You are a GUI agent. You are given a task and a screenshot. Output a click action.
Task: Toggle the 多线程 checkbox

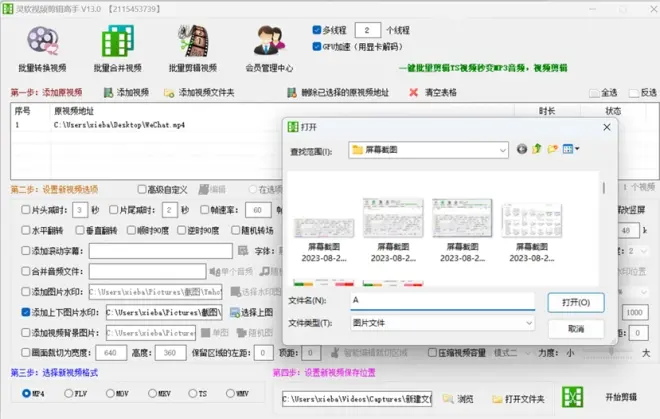(x=317, y=30)
